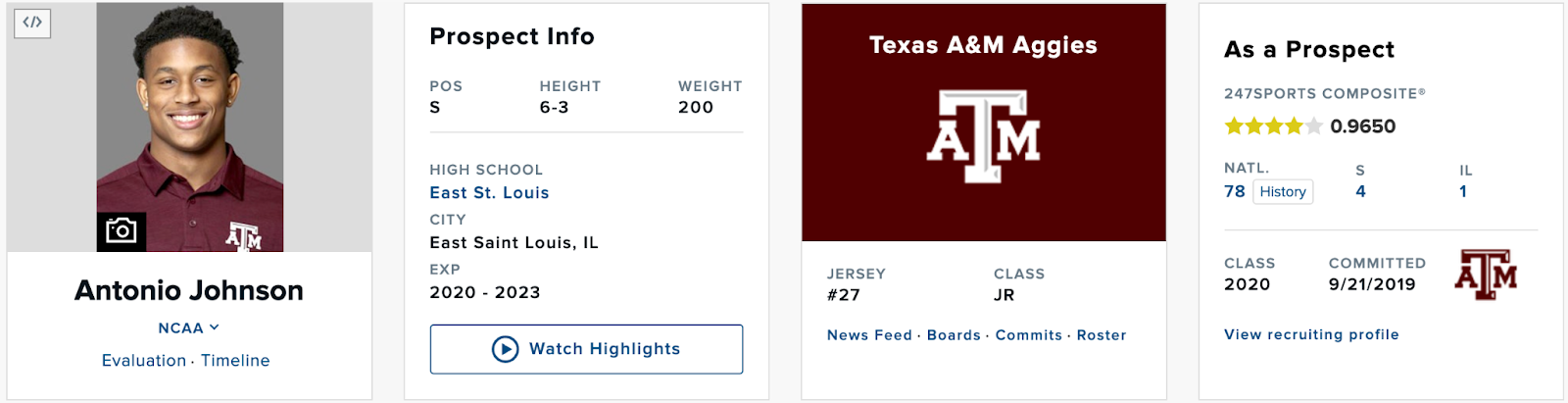Click the embed code icon
This screenshot has width=1568, height=403.
coord(32,23)
